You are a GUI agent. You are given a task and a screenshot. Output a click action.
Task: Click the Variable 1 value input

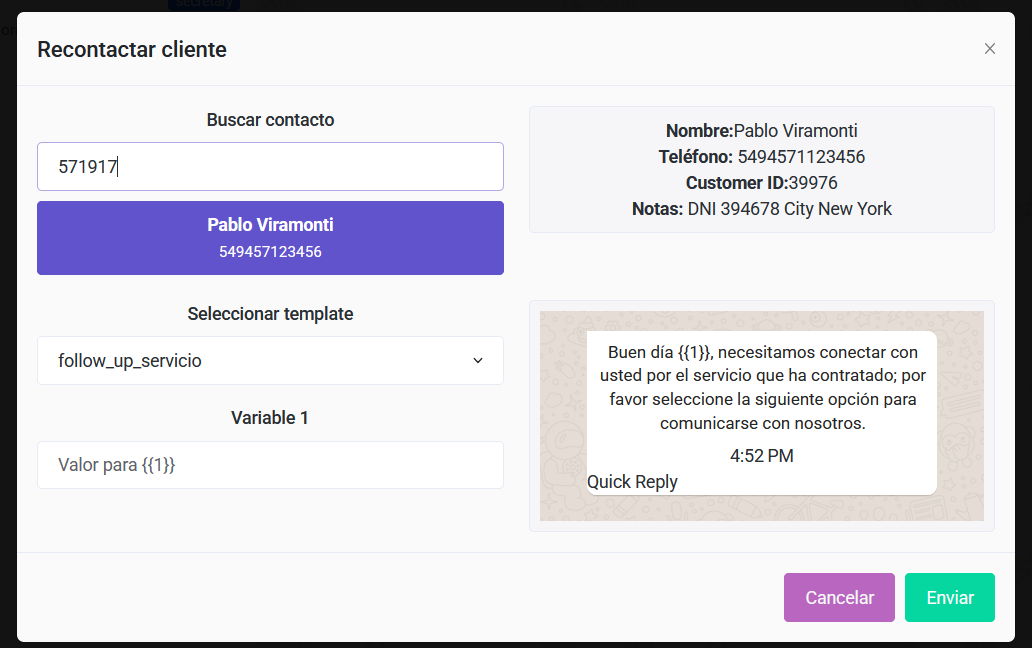(x=271, y=465)
